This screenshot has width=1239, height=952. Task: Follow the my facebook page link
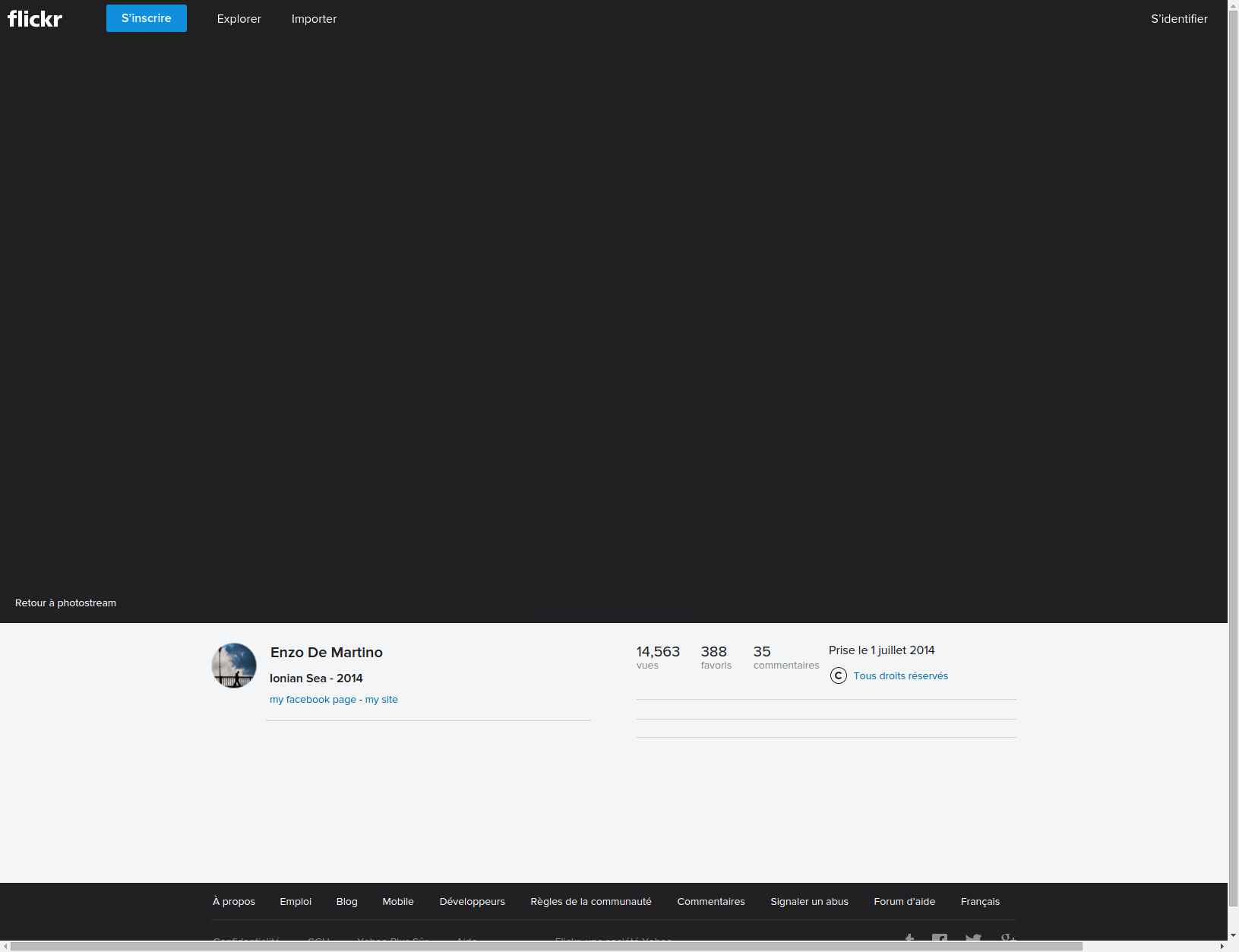tap(312, 700)
